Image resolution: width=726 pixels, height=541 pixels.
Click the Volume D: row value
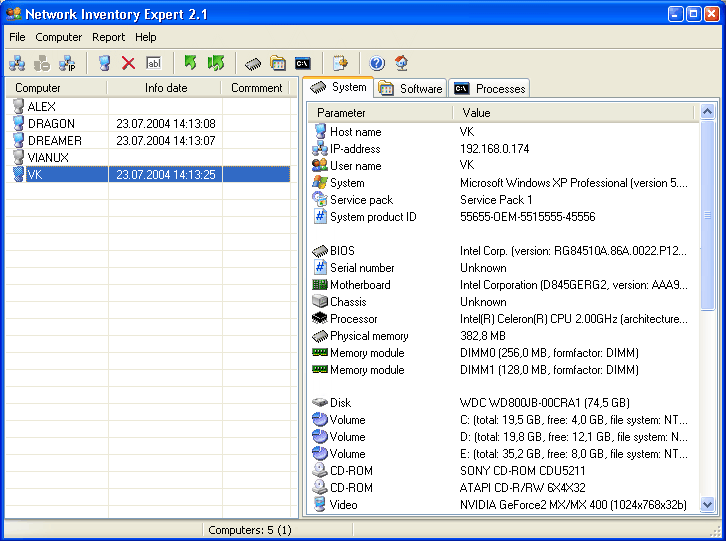[x=574, y=437]
